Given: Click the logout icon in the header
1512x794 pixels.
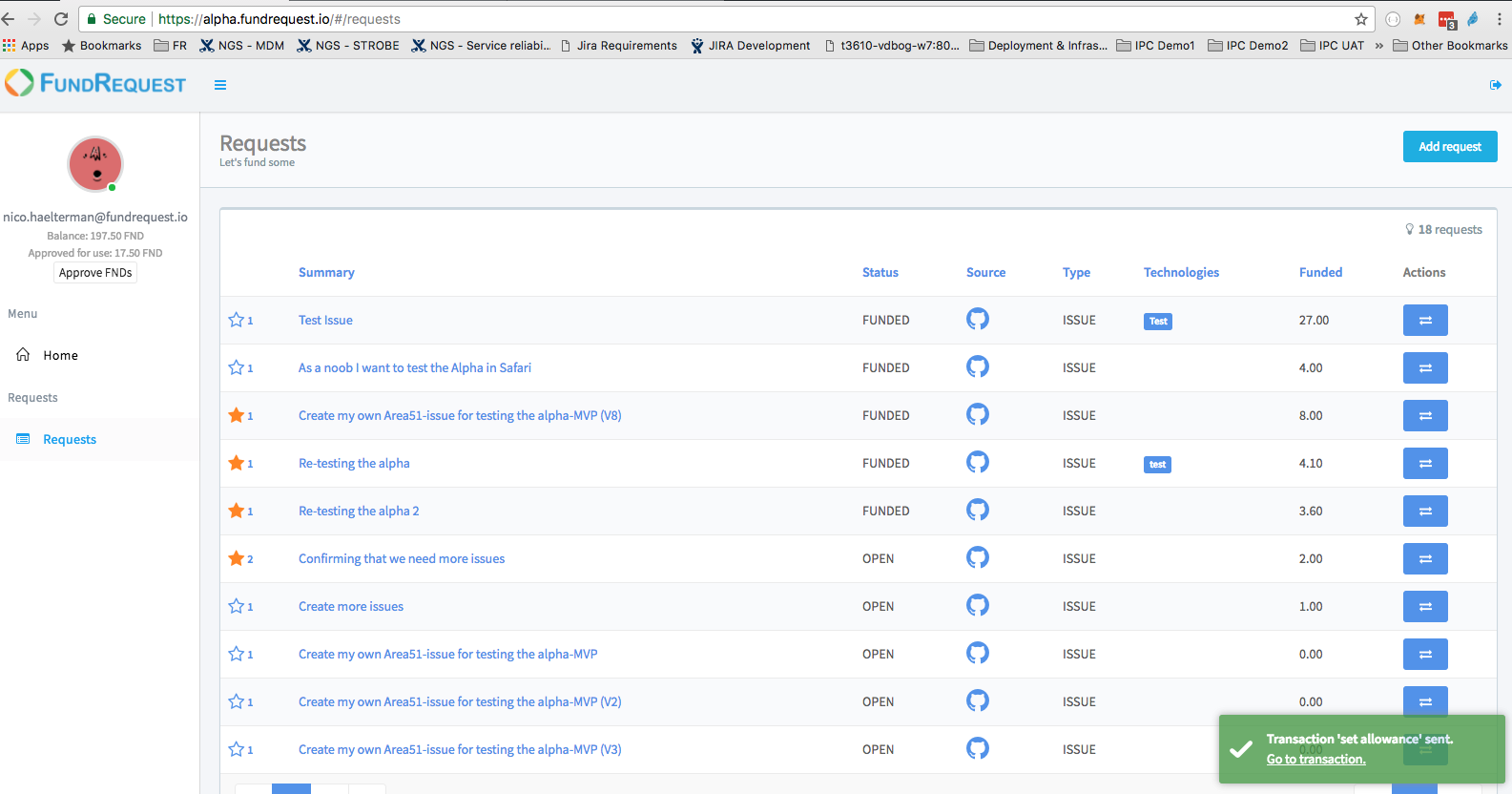Looking at the screenshot, I should 1495,85.
